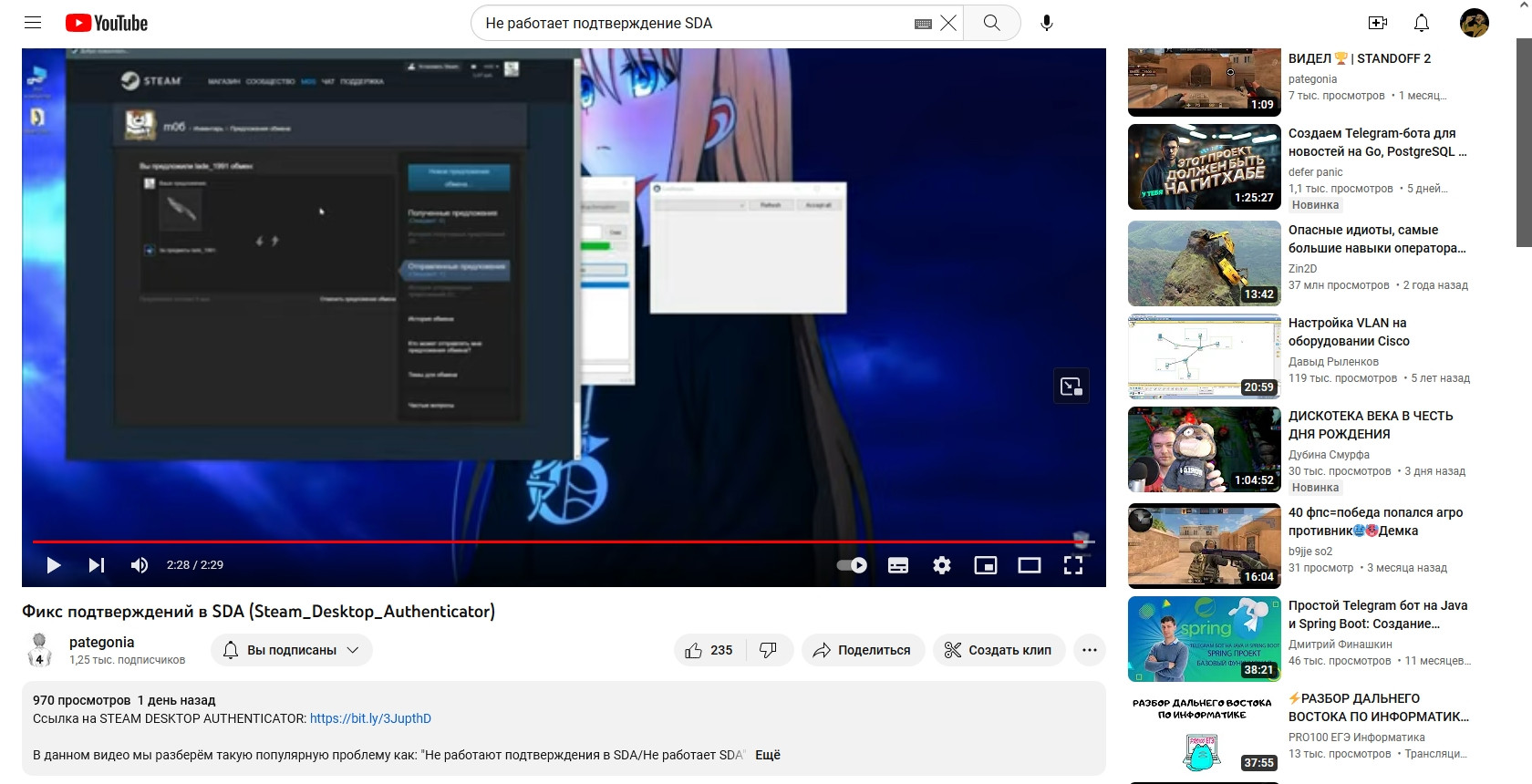Open the player settings gear
The width and height of the screenshot is (1532, 784).
click(942, 565)
